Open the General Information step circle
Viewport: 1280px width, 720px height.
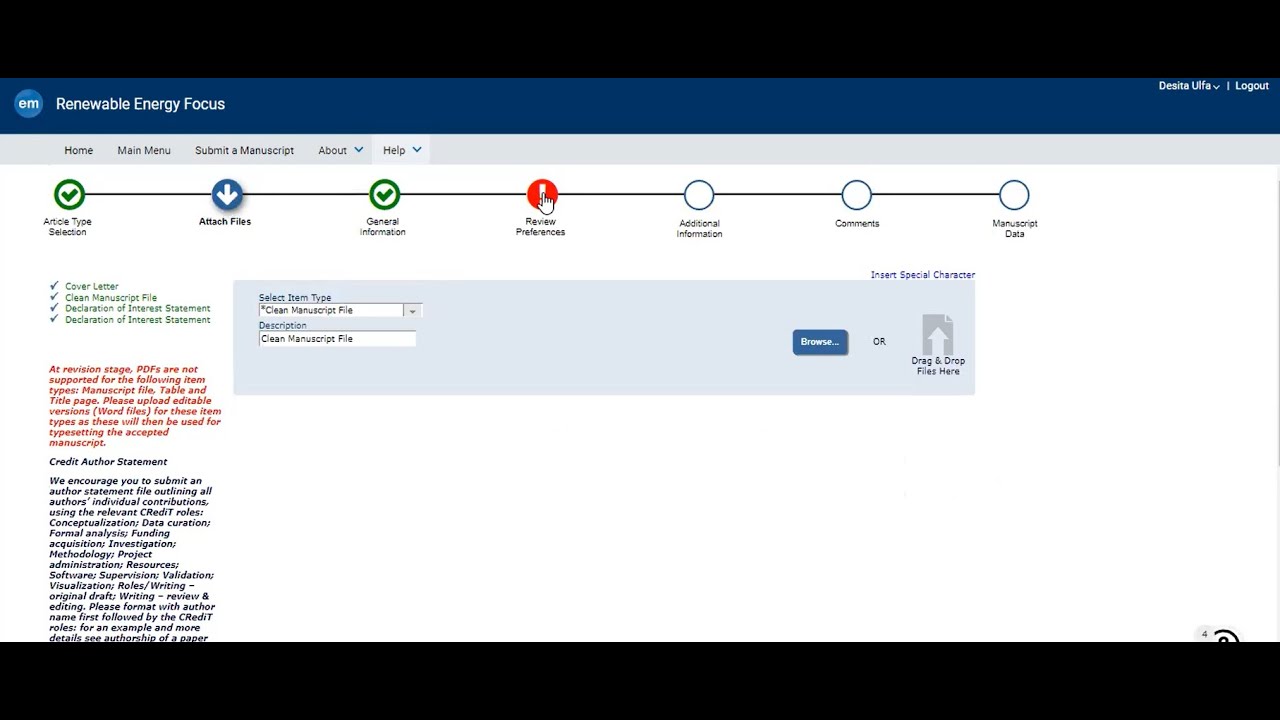coord(384,194)
